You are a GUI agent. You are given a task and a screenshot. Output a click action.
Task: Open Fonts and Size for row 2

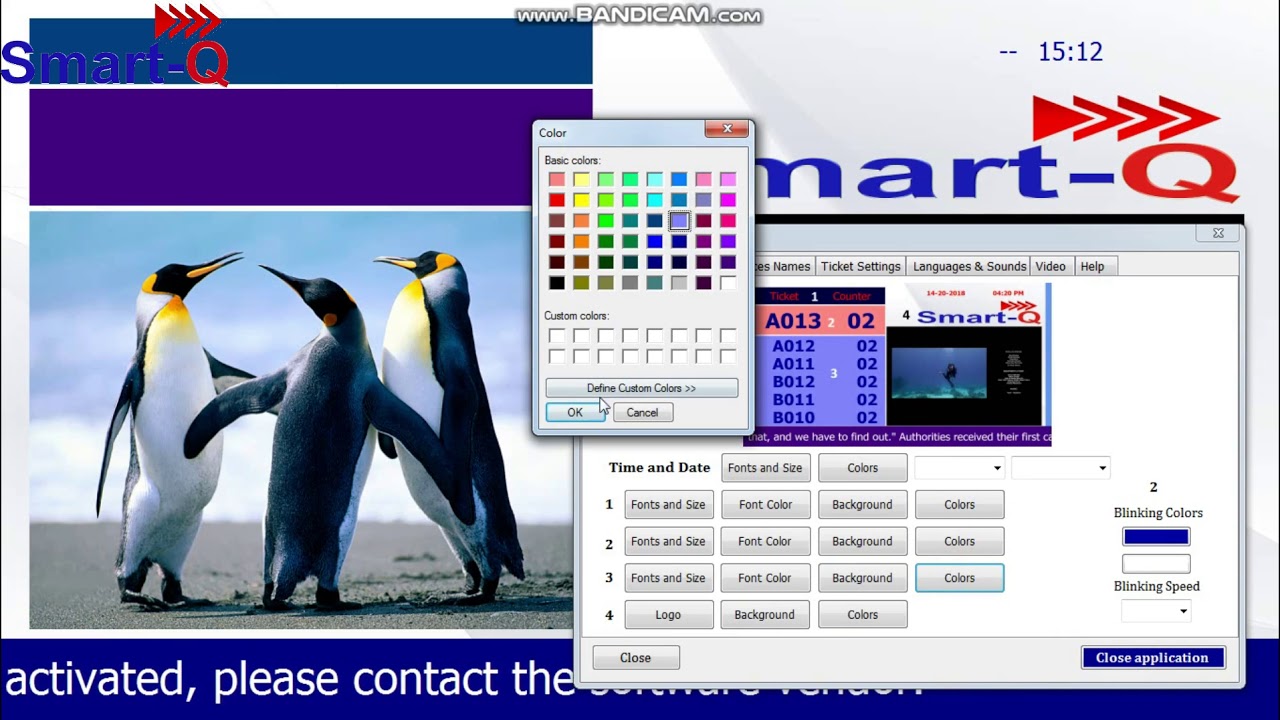click(668, 542)
